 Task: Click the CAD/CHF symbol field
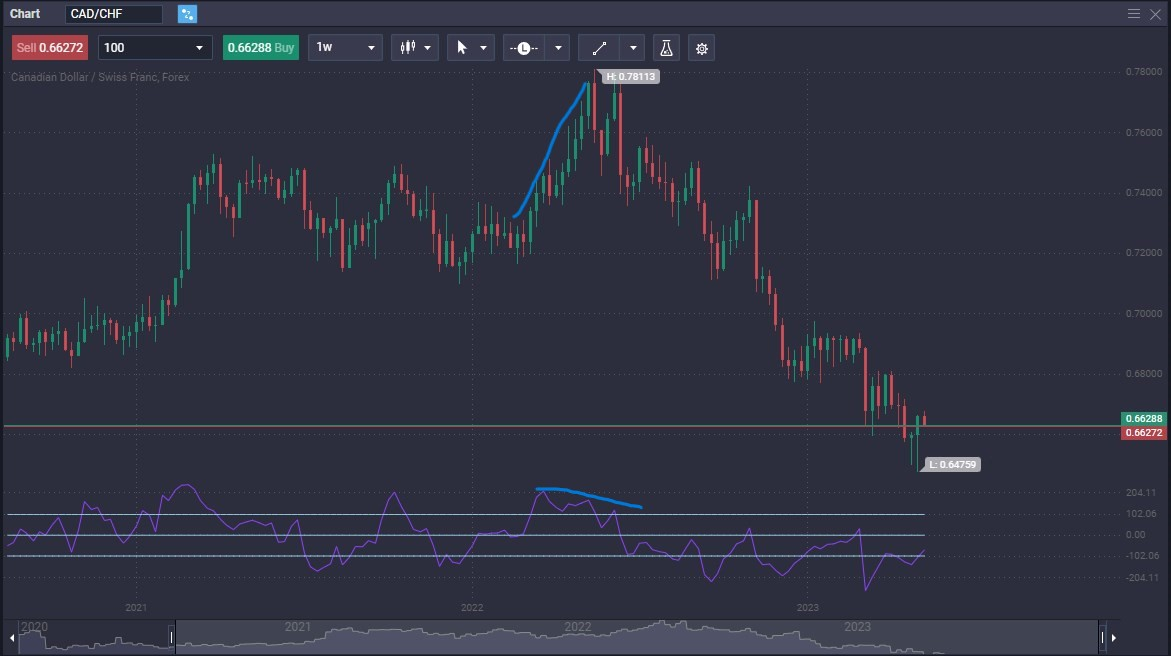(113, 13)
